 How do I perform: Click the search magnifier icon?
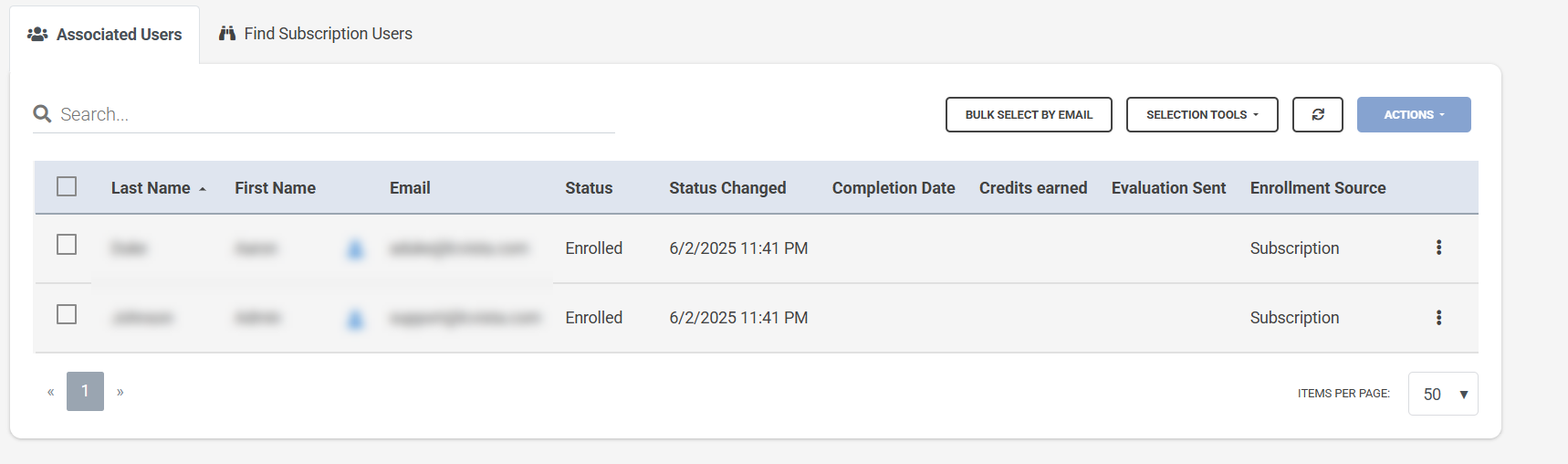tap(42, 114)
